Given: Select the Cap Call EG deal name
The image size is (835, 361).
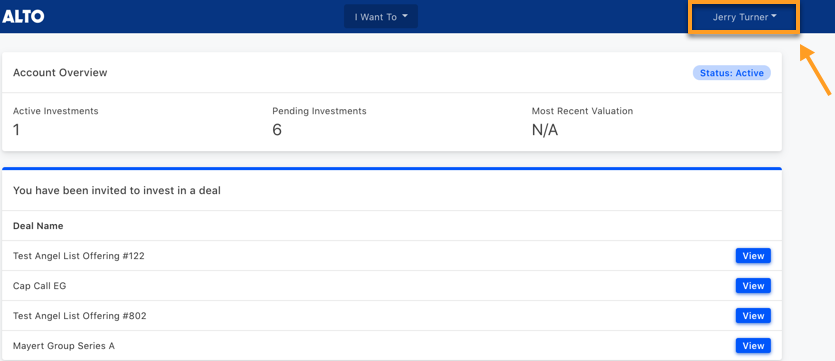Looking at the screenshot, I should pos(39,286).
